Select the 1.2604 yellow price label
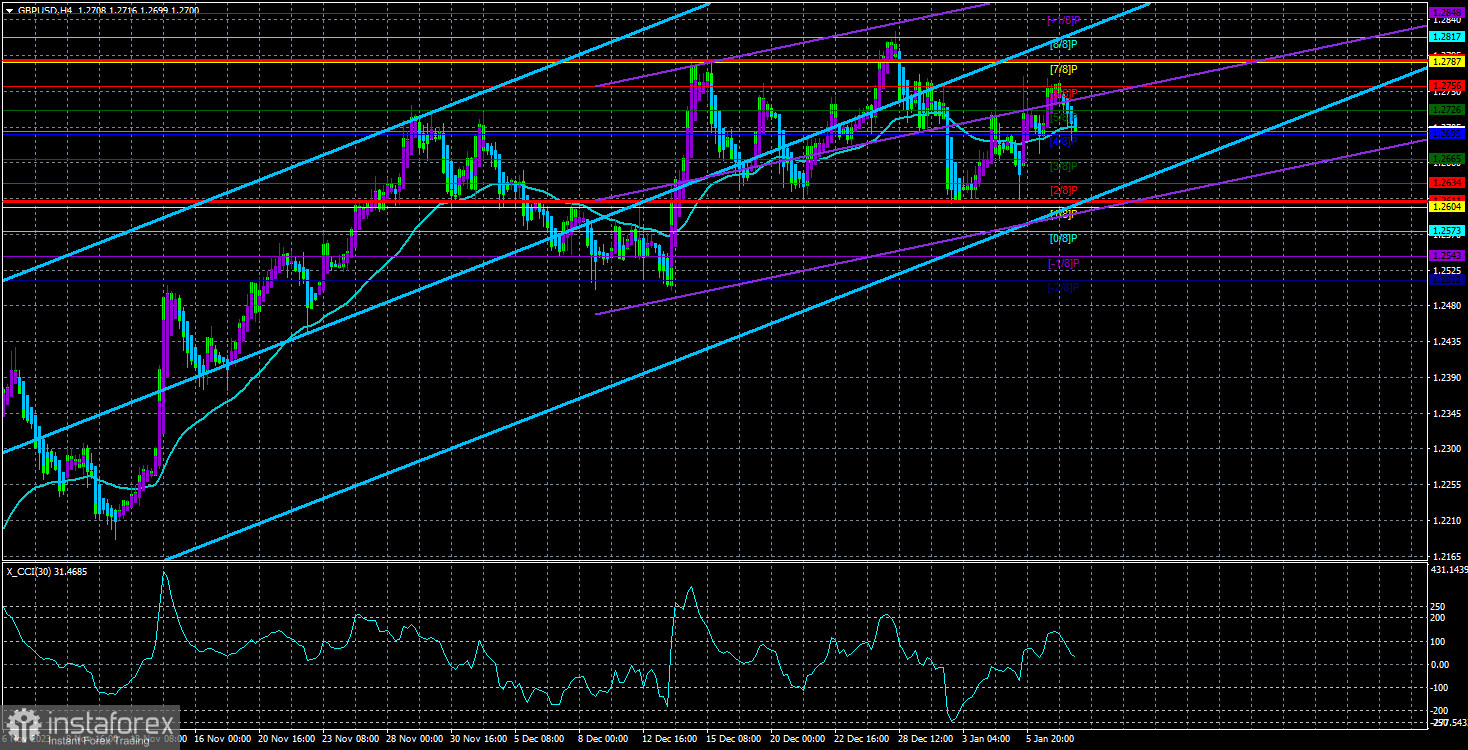The image size is (1468, 750). point(1447,207)
